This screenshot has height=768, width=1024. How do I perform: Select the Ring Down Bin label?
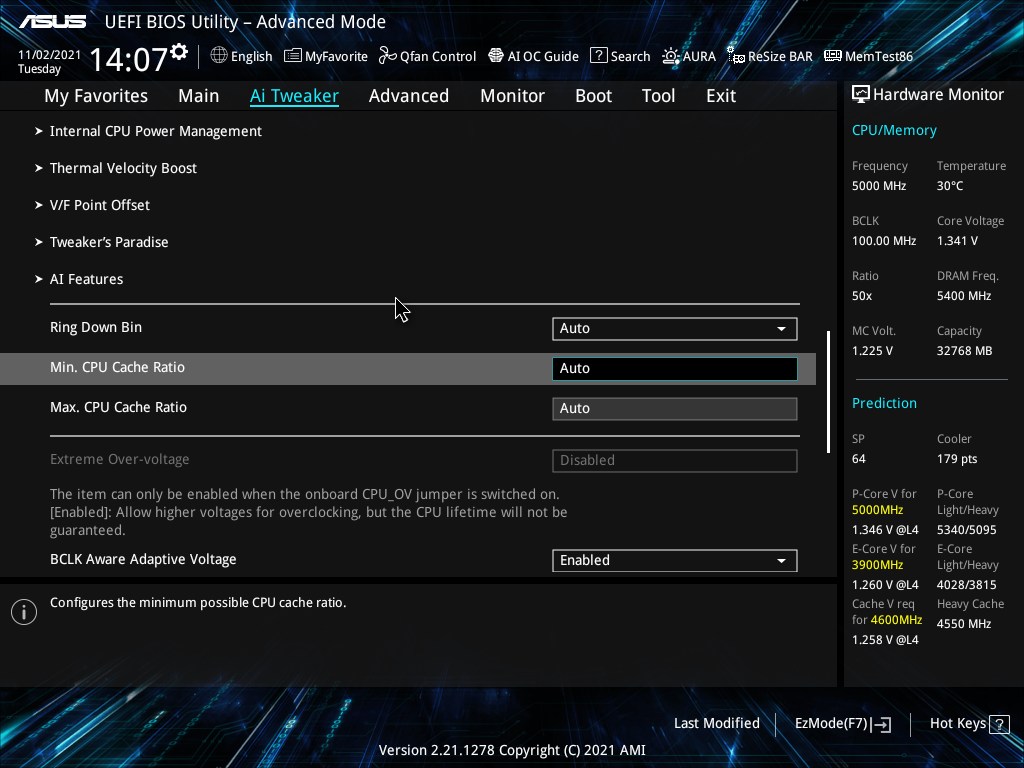pos(96,328)
